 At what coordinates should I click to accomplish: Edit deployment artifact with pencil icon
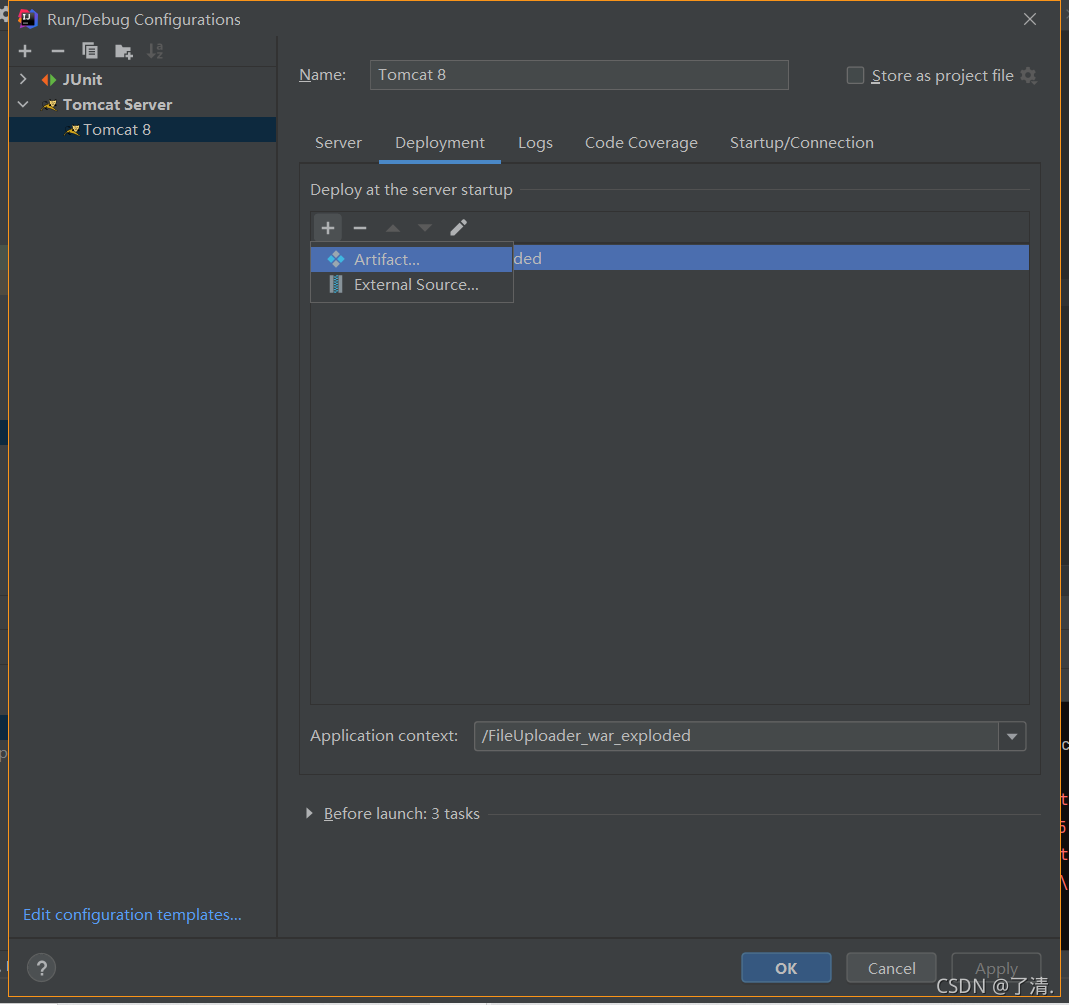pyautogui.click(x=458, y=228)
